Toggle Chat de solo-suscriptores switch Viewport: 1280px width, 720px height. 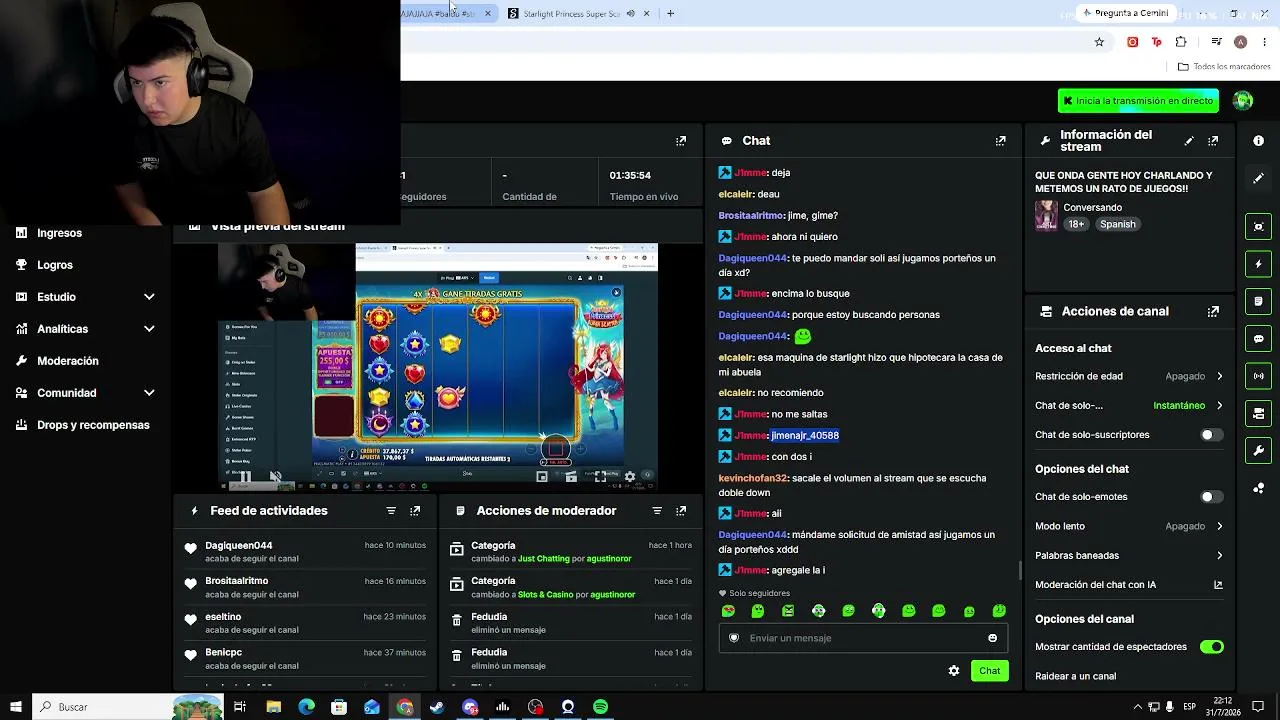(1211, 435)
